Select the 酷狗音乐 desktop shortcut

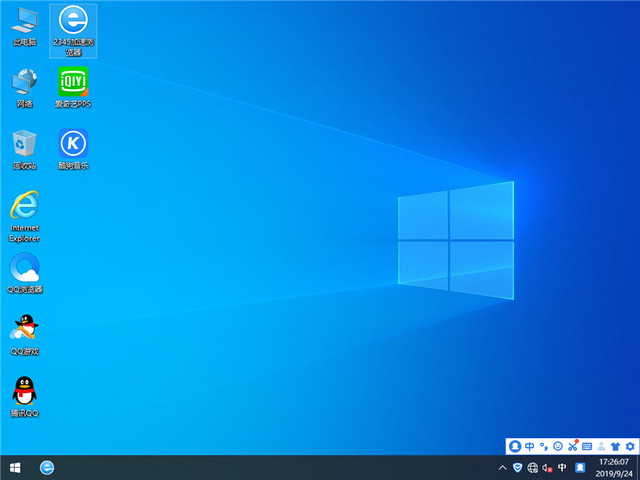73,149
